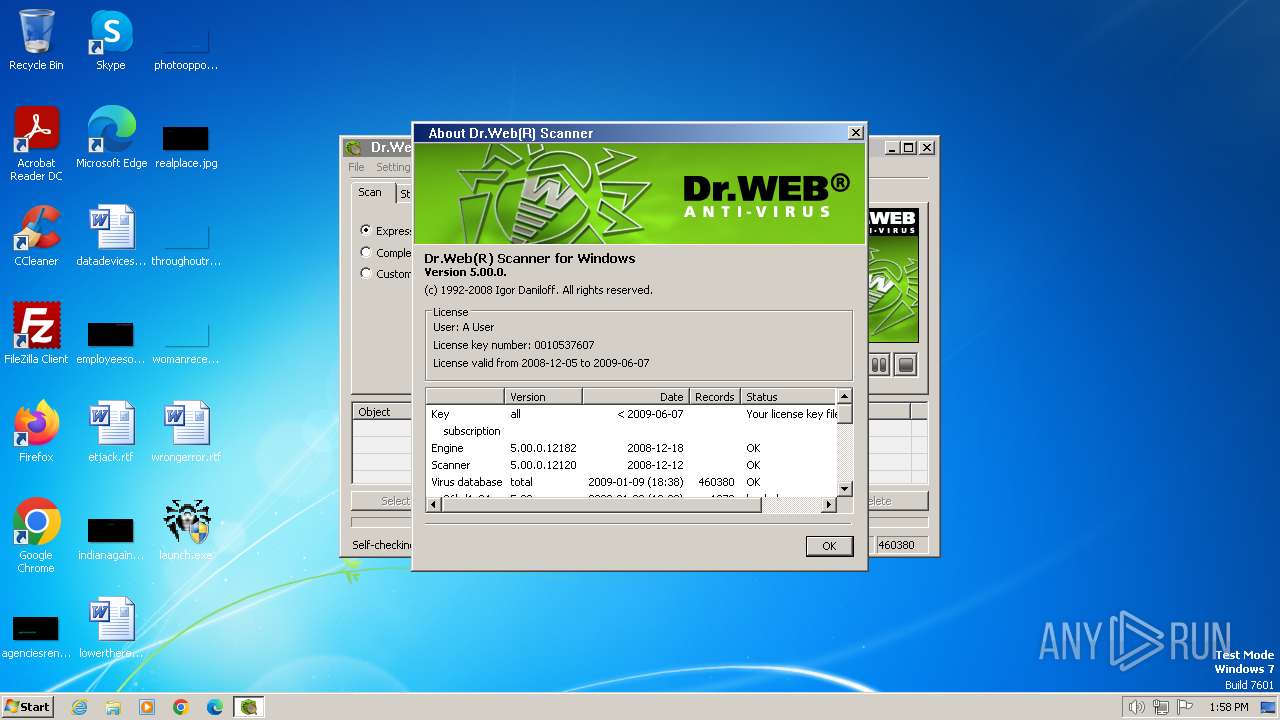The image size is (1280, 720).
Task: Sort by the Status column header
Action: click(789, 397)
